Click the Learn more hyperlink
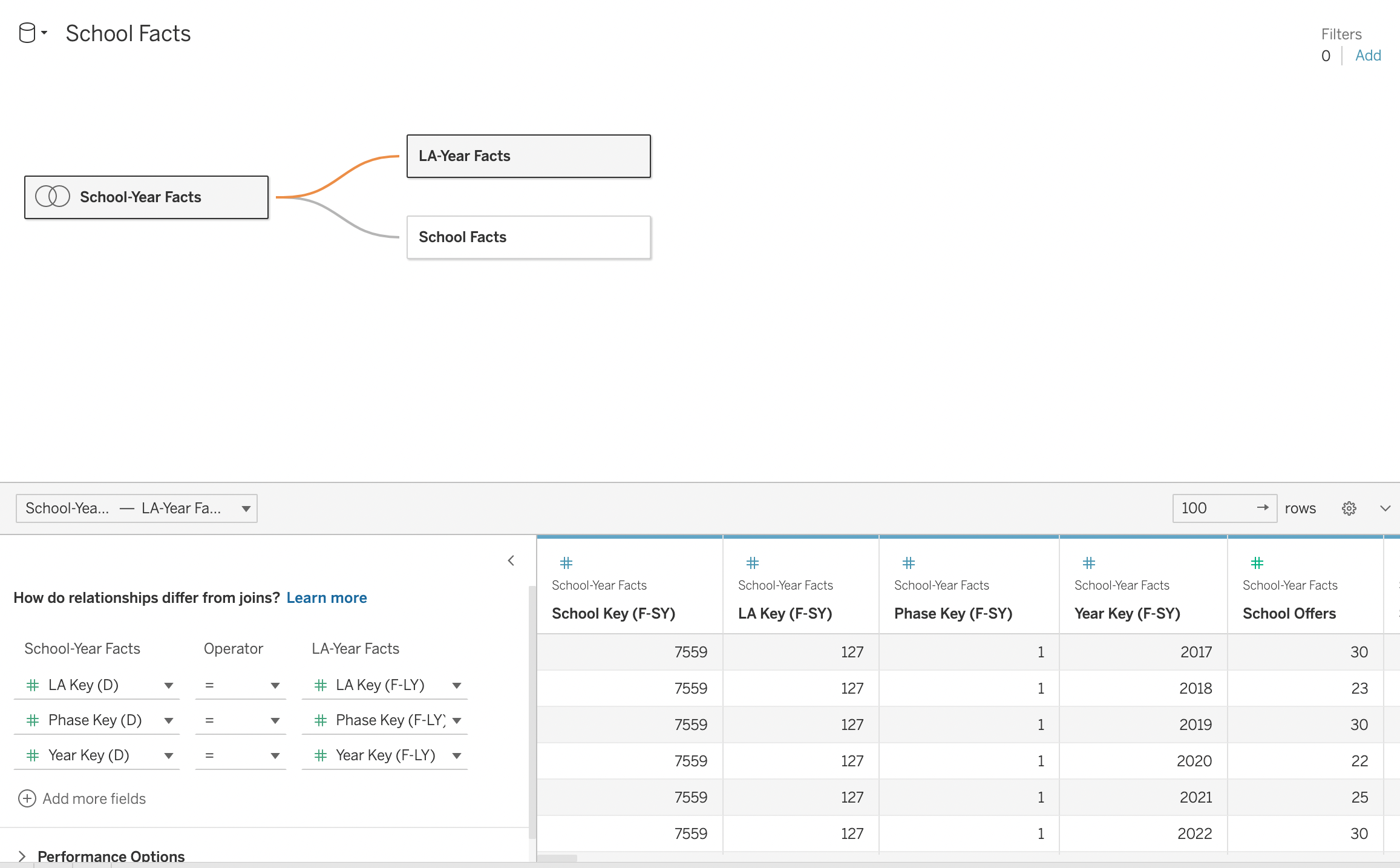The width and height of the screenshot is (1400, 868). point(326,597)
